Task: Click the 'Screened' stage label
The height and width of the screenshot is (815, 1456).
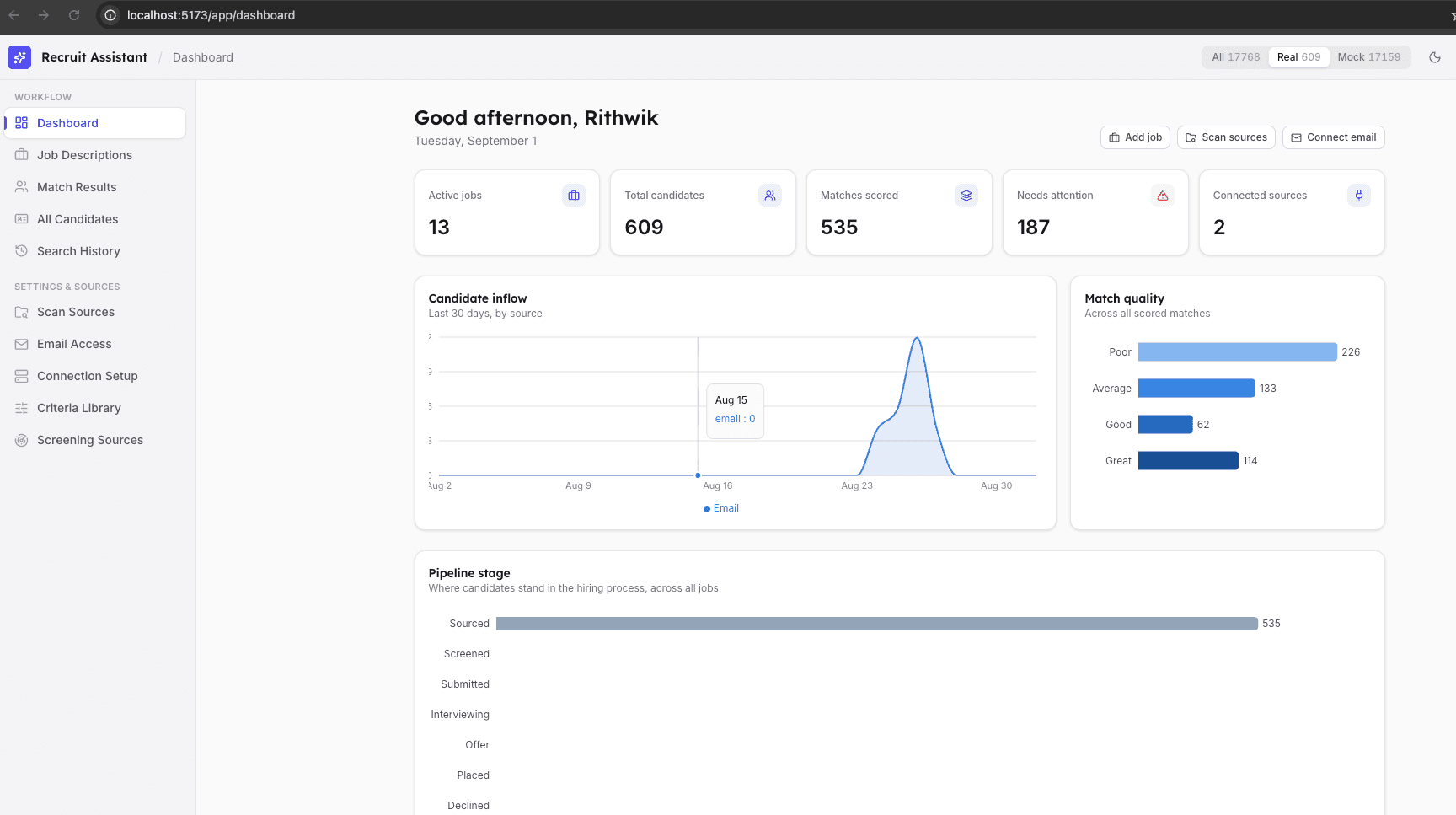Action: coord(467,654)
